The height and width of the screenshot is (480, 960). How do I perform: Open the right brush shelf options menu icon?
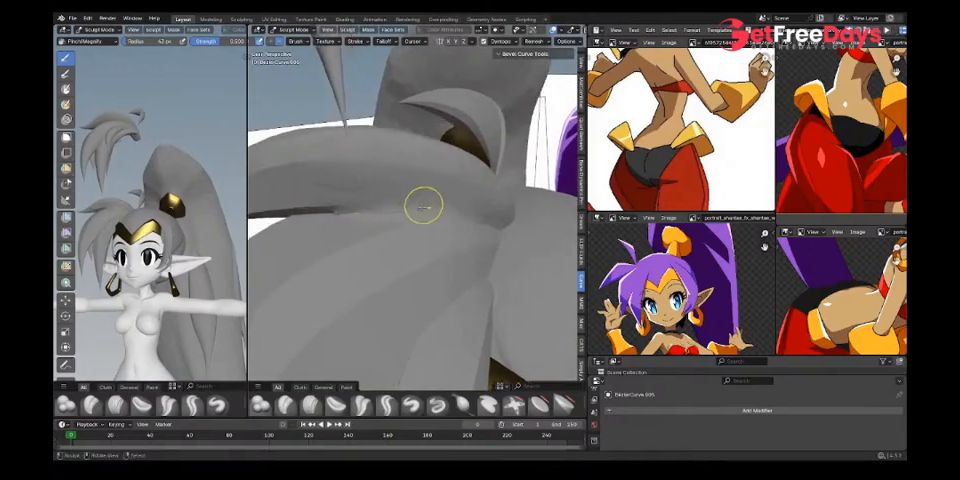(x=258, y=387)
